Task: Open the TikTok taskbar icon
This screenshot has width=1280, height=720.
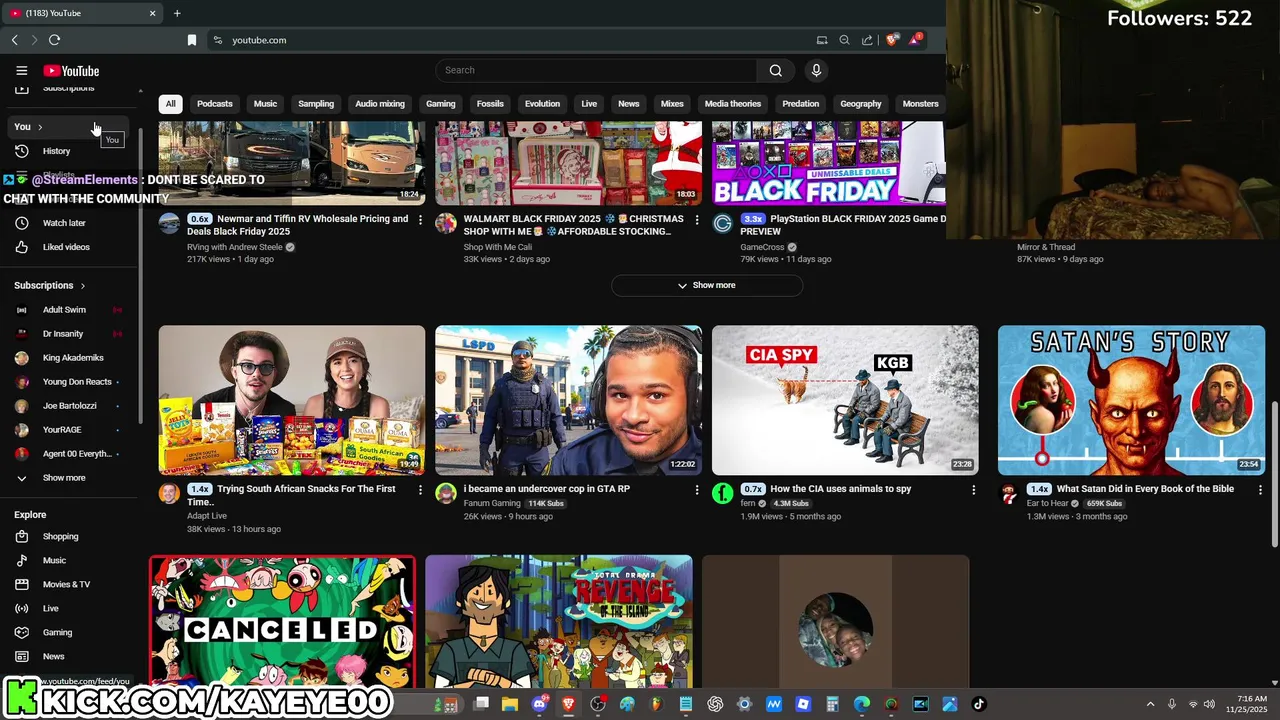Action: pyautogui.click(x=979, y=704)
